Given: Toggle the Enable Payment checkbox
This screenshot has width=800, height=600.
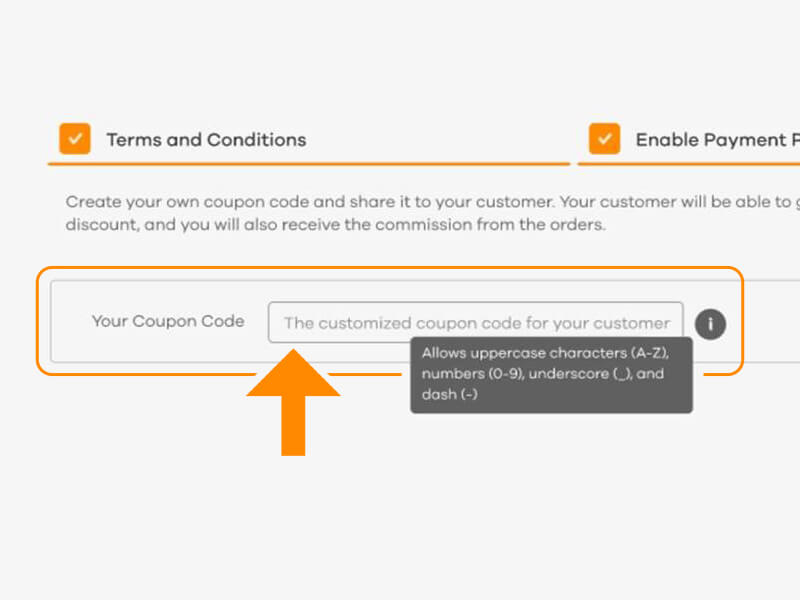Looking at the screenshot, I should 605,138.
